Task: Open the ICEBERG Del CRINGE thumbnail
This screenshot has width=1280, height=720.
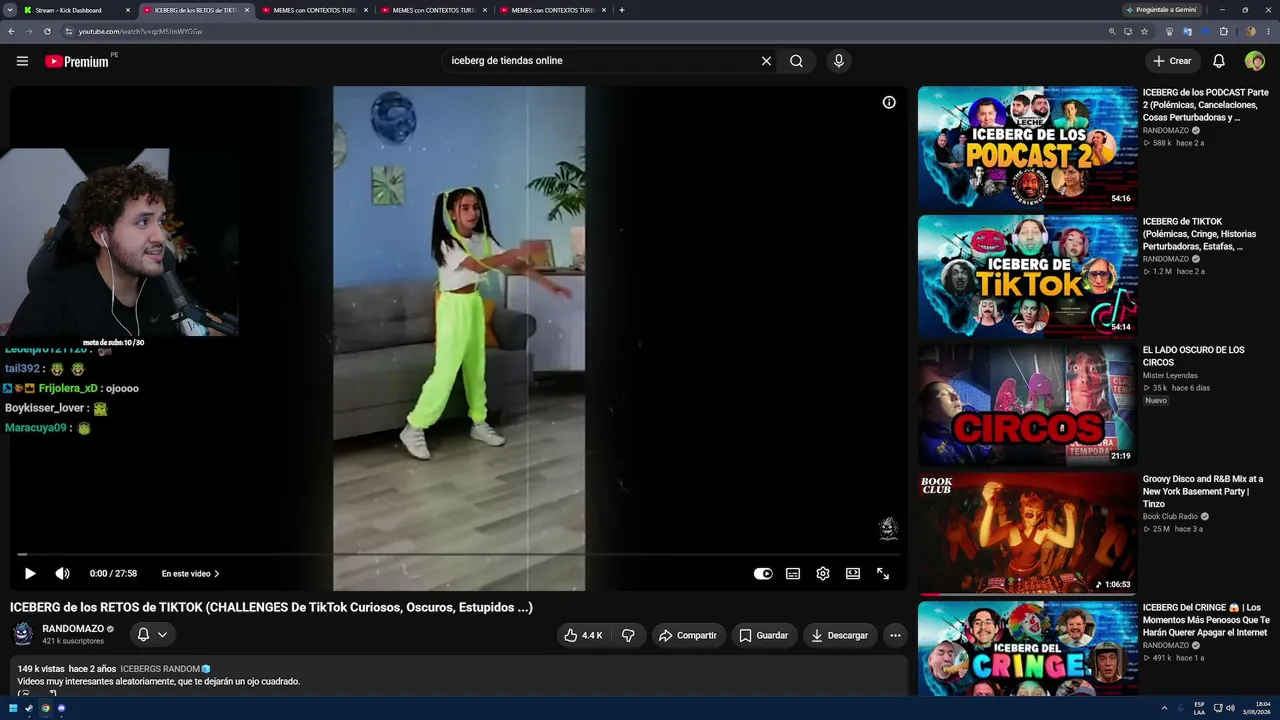Action: click(1027, 648)
